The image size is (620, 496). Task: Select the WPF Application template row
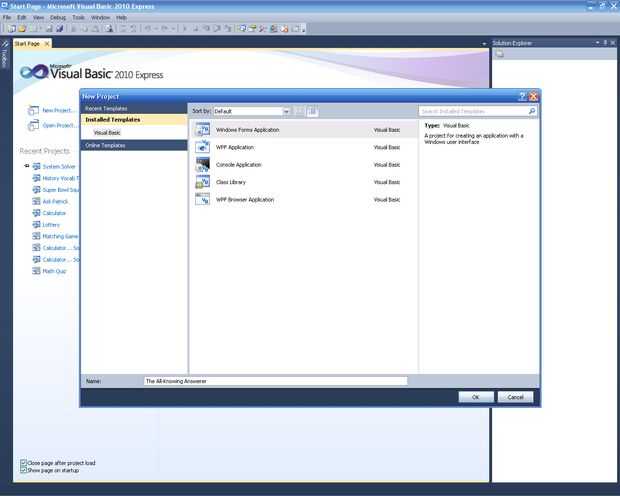[304, 147]
